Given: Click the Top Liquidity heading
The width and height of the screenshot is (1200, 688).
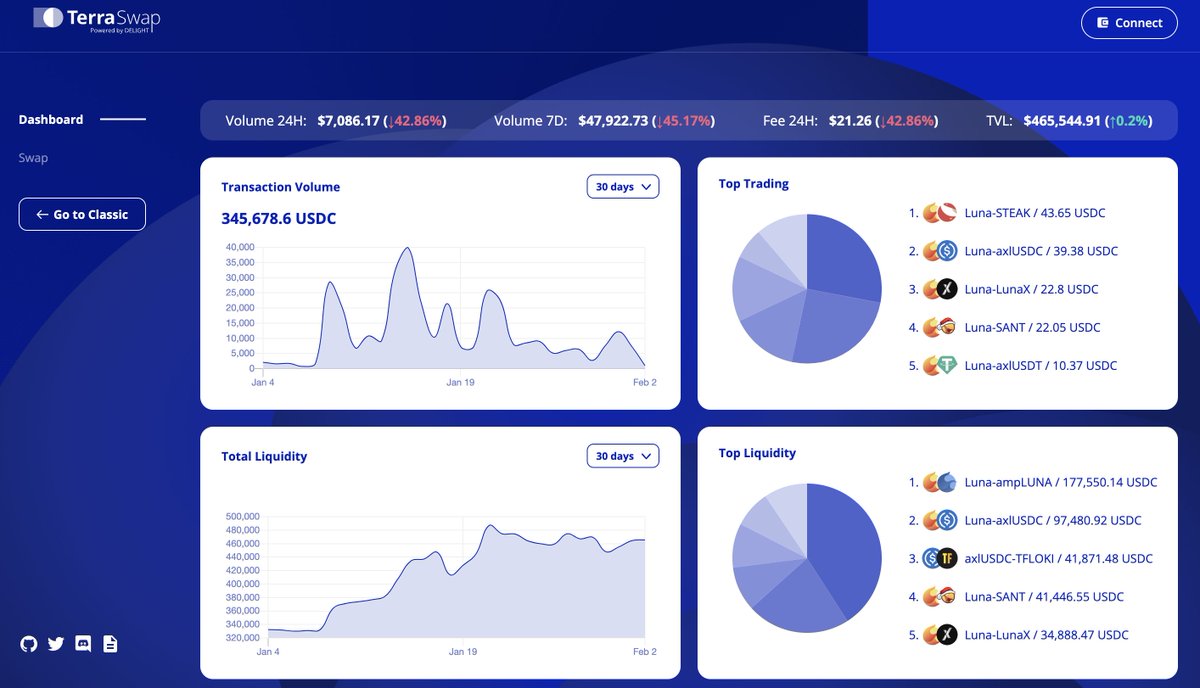Looking at the screenshot, I should tap(758, 453).
